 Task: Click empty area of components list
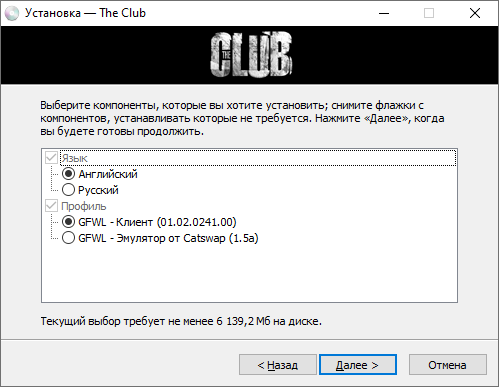pyautogui.click(x=249, y=273)
